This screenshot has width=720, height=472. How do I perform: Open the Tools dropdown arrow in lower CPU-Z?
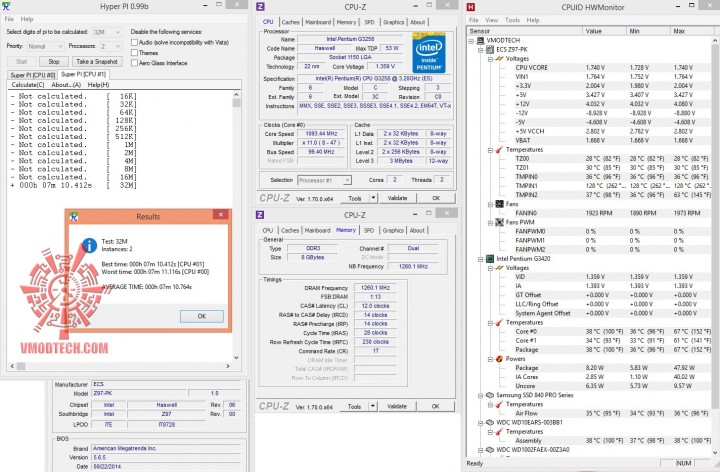373,406
